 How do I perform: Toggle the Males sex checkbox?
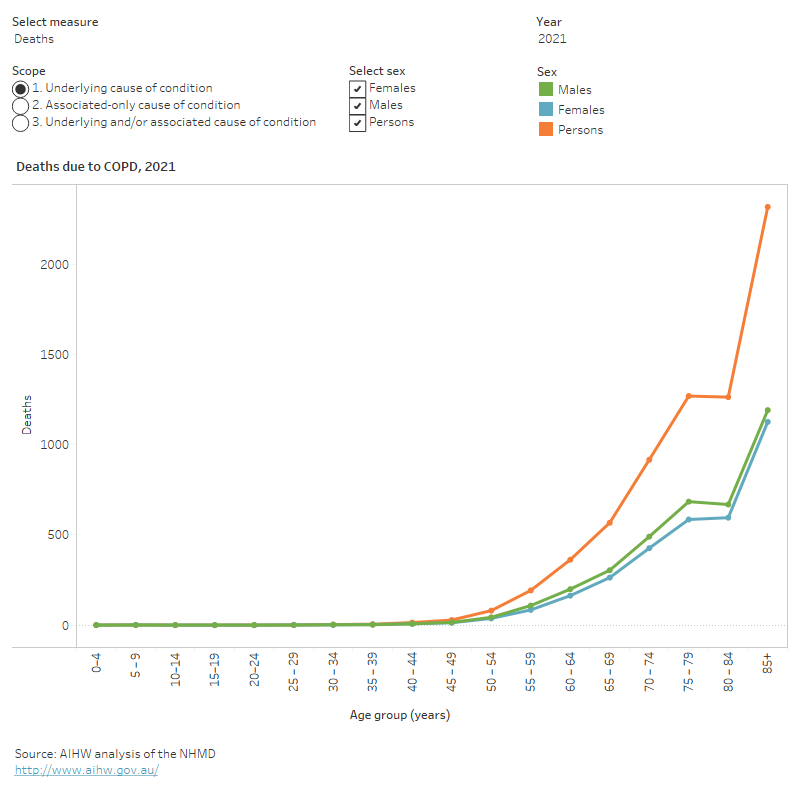point(357,106)
